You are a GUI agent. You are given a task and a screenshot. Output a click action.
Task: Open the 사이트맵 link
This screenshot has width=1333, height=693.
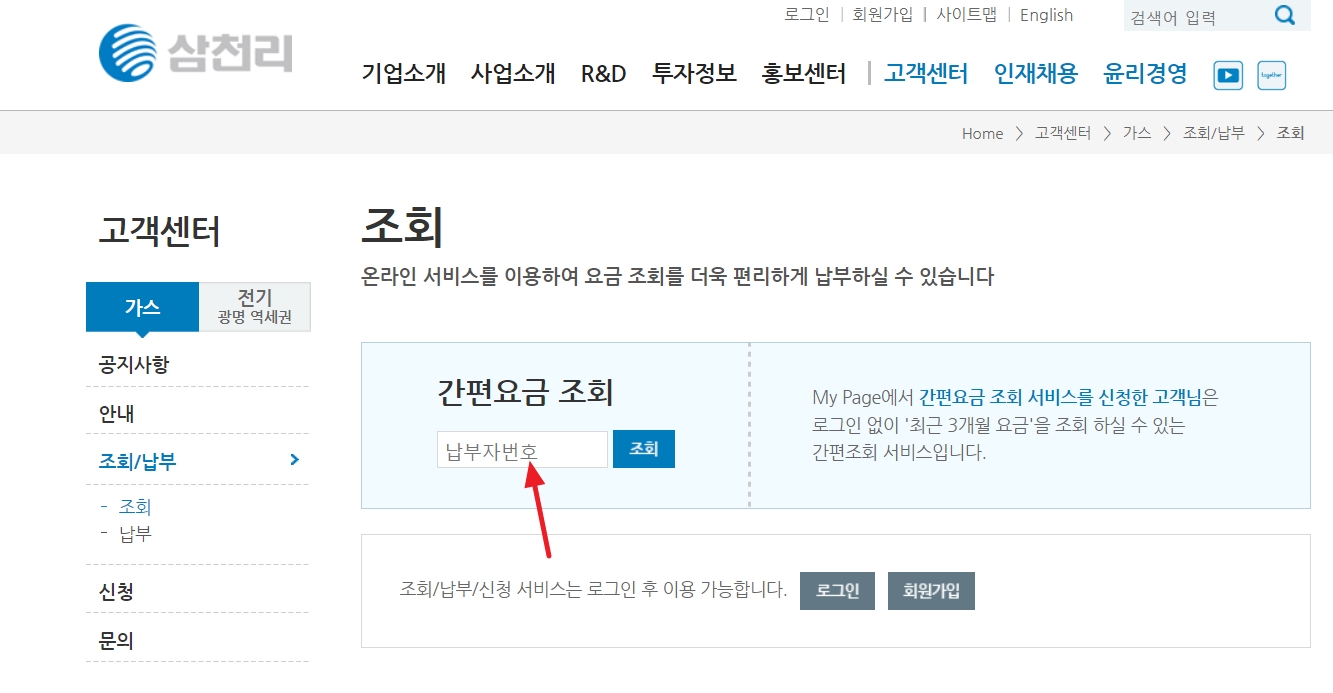coord(967,15)
